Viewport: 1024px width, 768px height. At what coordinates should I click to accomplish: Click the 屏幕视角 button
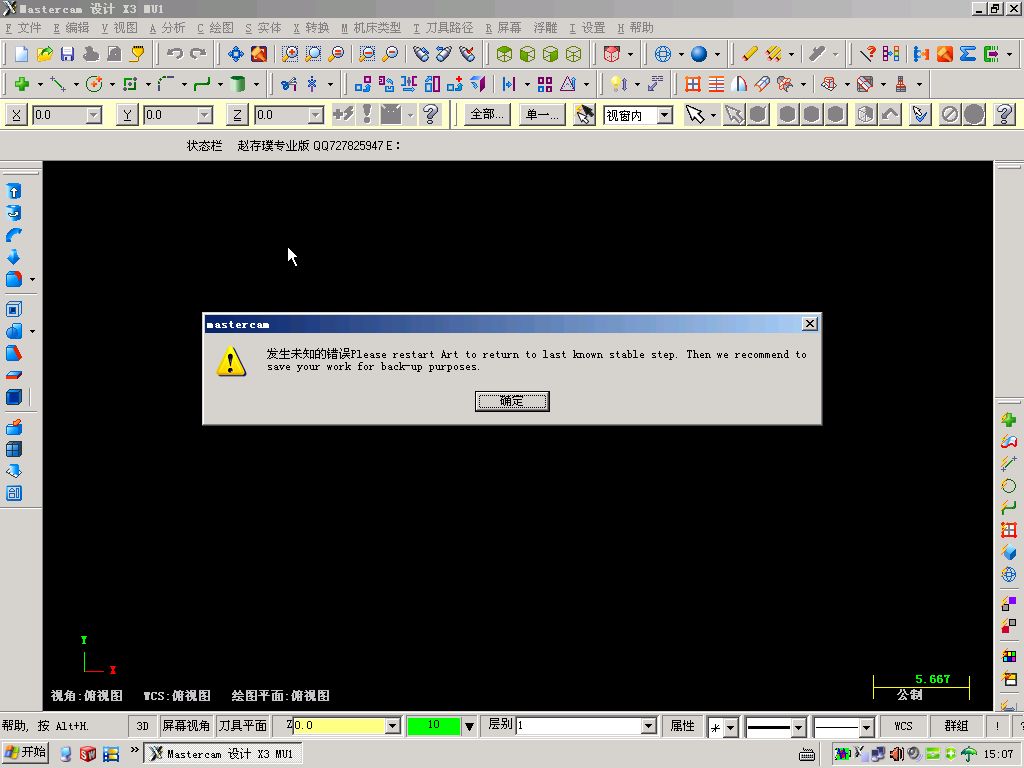(x=186, y=726)
